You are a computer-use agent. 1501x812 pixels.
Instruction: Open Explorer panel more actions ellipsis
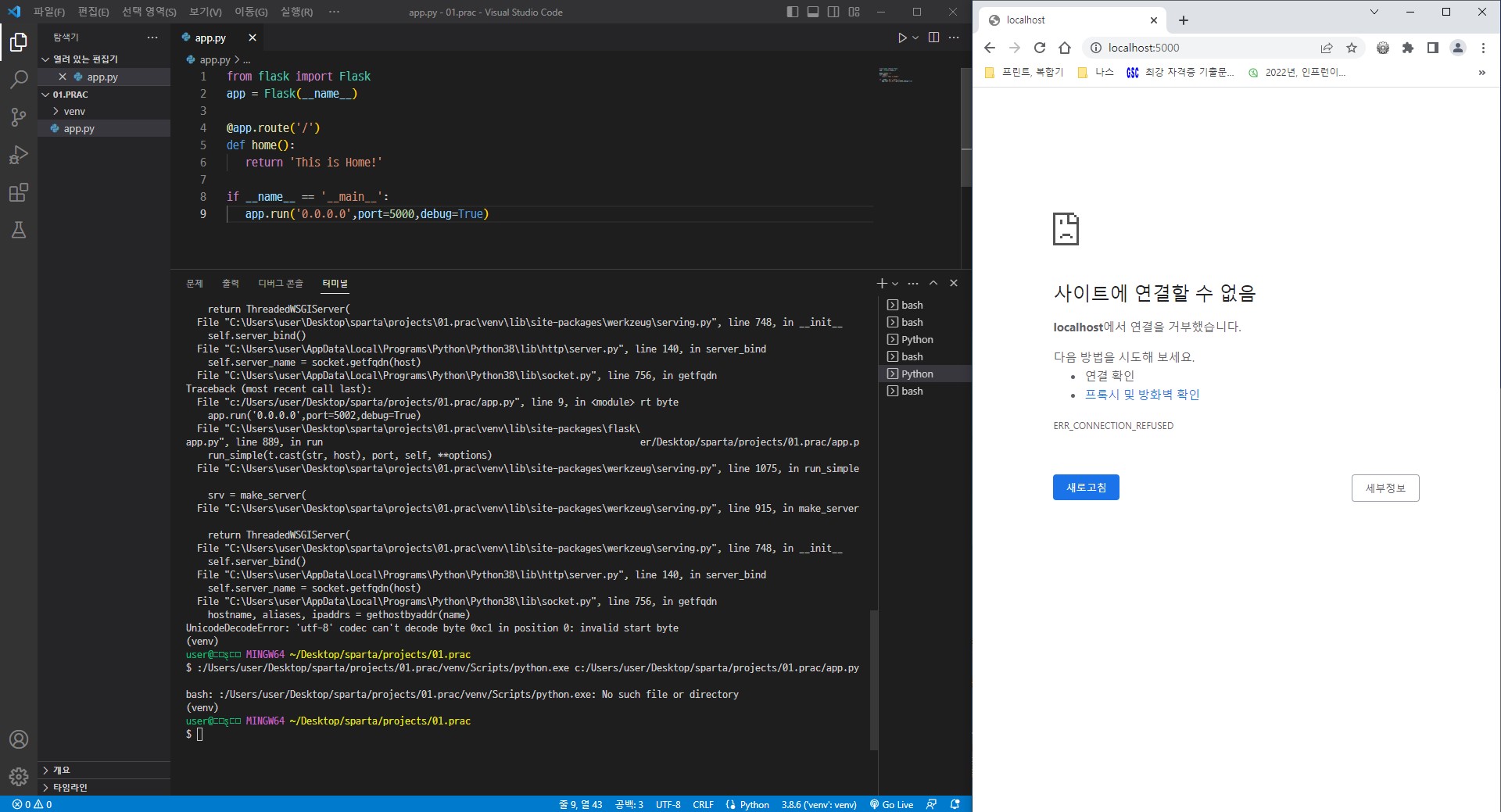point(152,38)
